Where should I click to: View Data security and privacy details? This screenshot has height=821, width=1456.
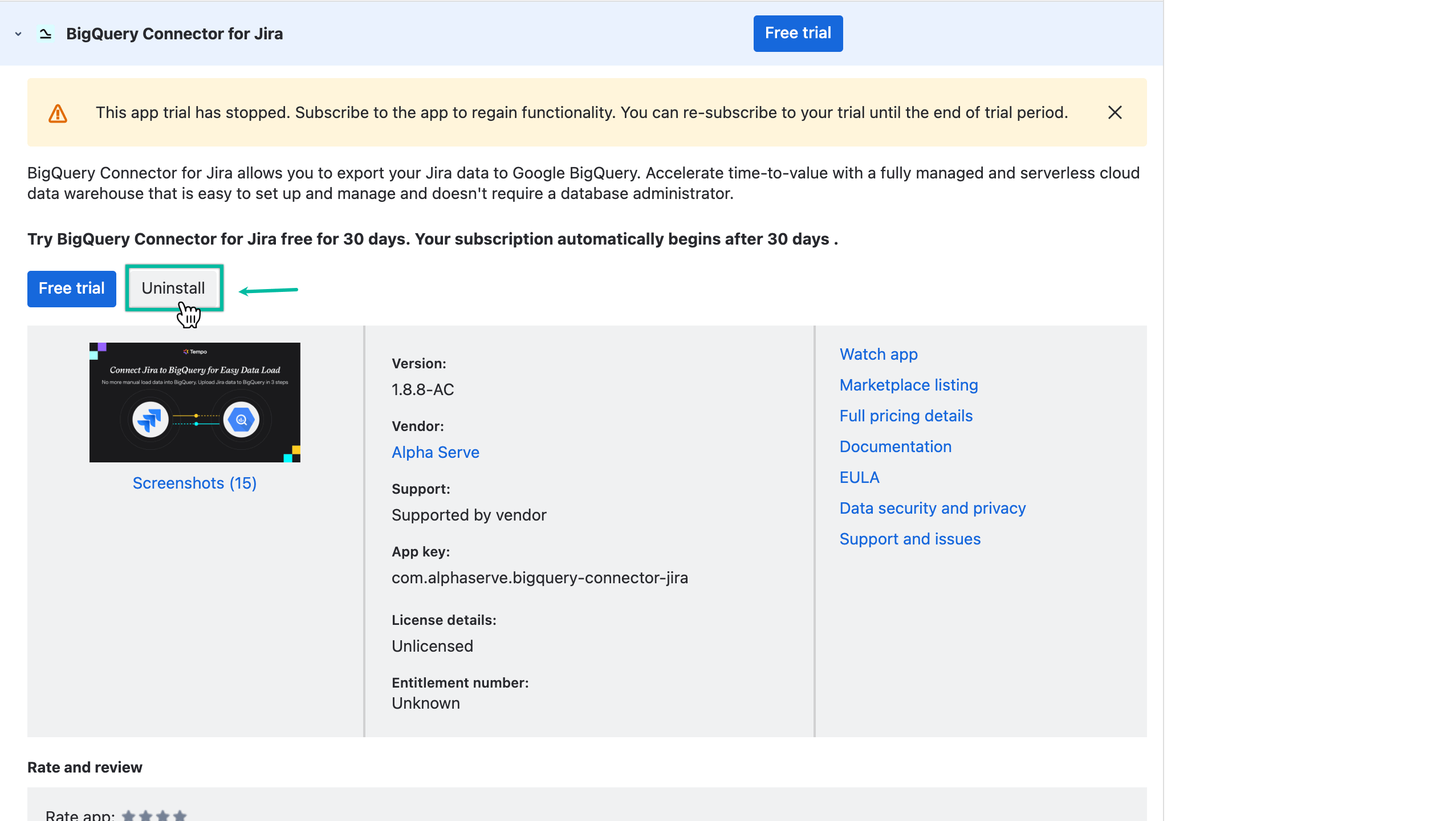click(x=932, y=508)
